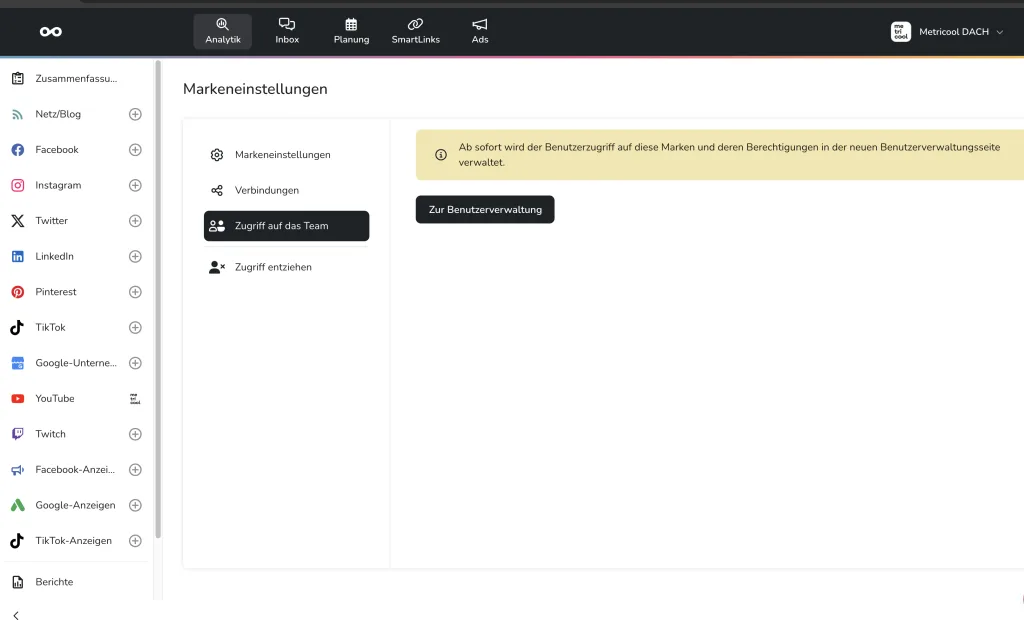The height and width of the screenshot is (631, 1024).
Task: Open Zugriff entziehen settings
Action: click(x=273, y=267)
